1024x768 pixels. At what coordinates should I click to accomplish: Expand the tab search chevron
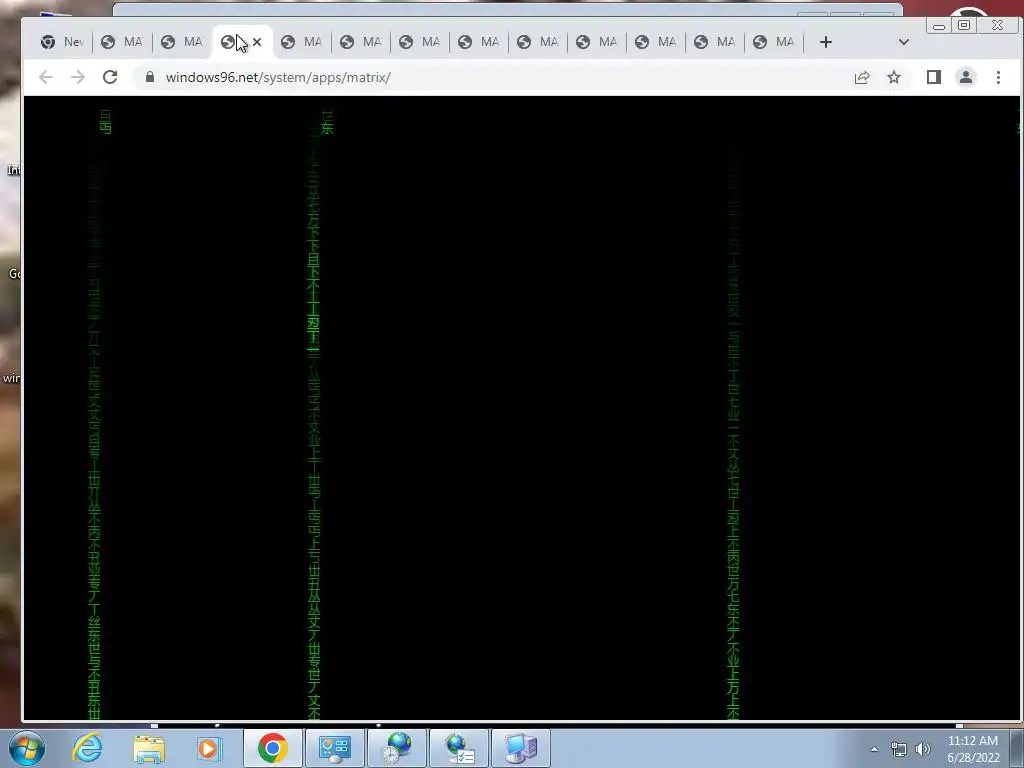[x=904, y=42]
